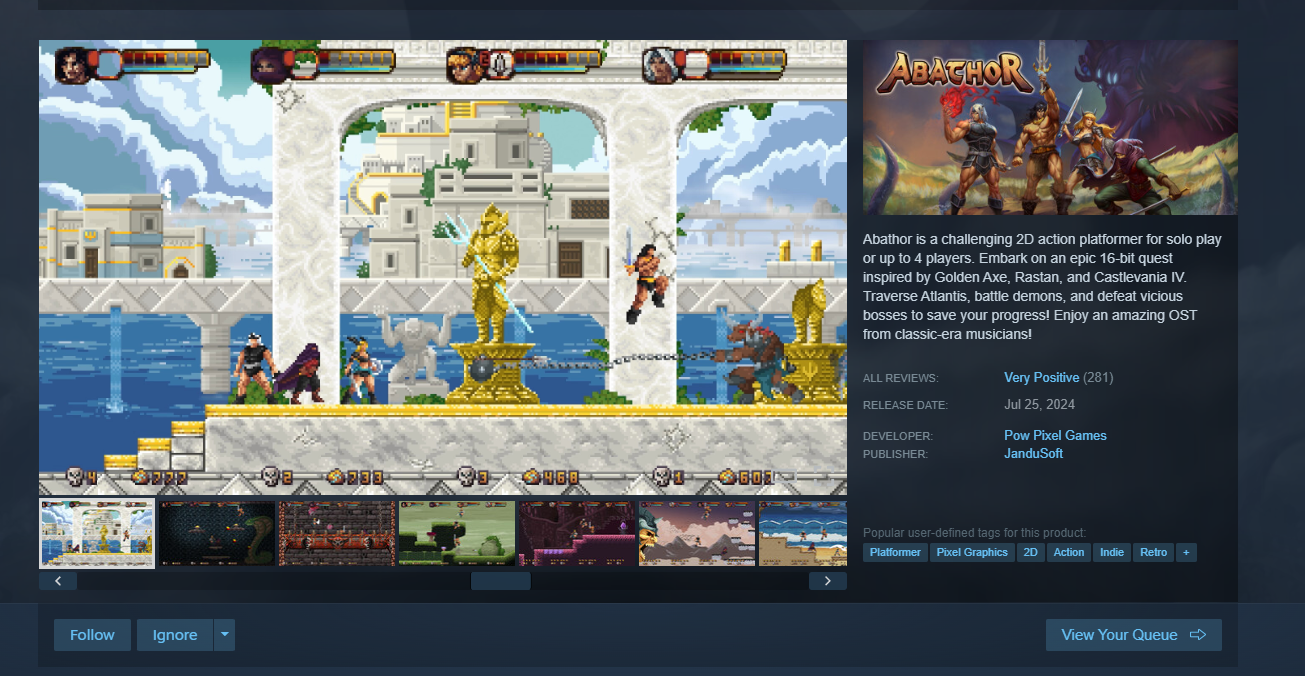Screen dimensions: 1305x676
Task: Open developer Pow Pixel Games page
Action: (1055, 436)
